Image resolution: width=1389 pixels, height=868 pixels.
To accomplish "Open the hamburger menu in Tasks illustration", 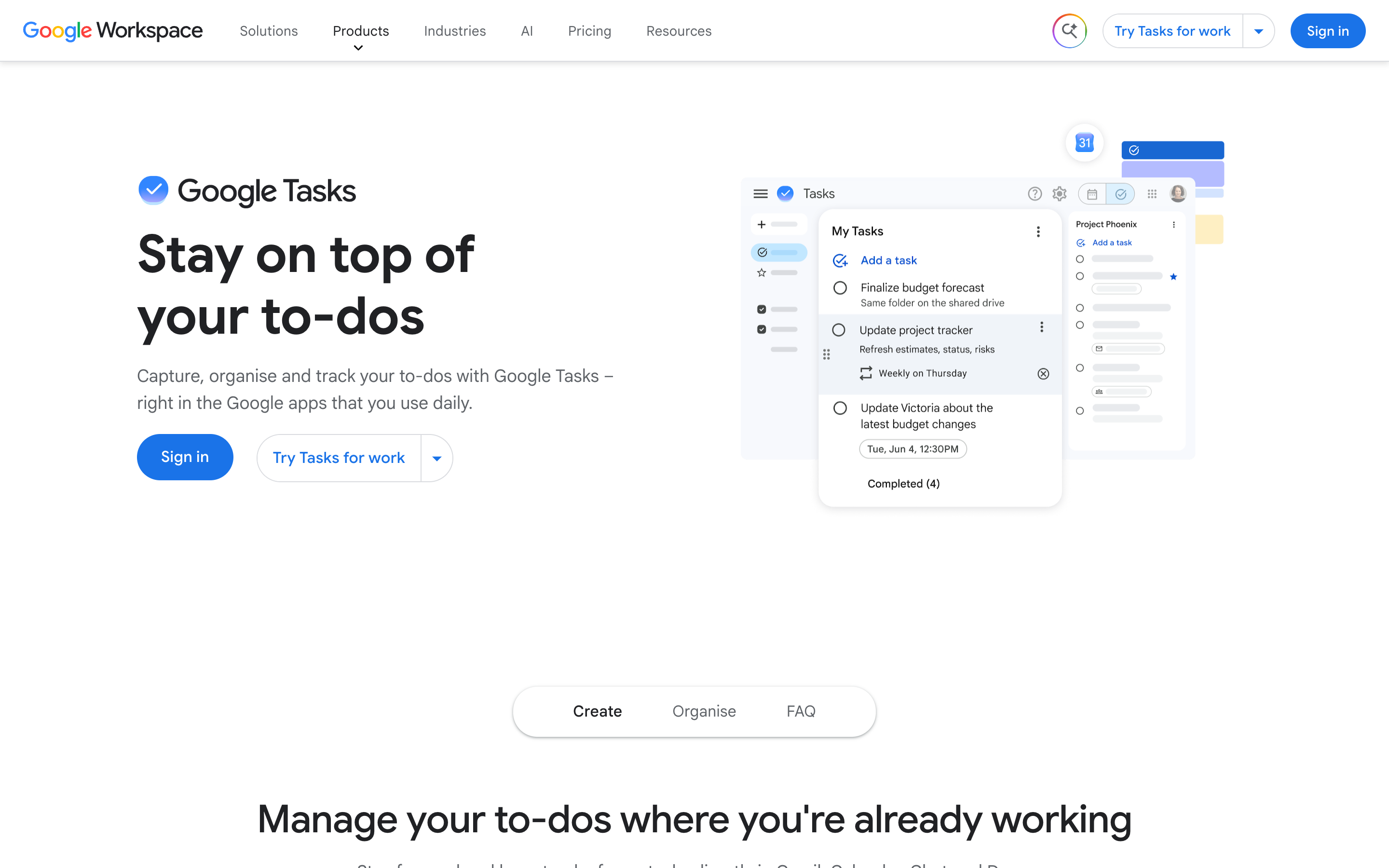I will (761, 193).
